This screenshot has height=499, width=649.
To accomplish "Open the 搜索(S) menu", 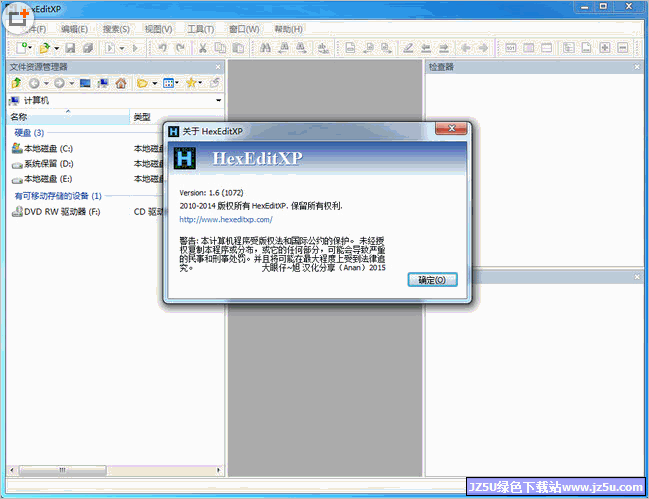I will [116, 29].
